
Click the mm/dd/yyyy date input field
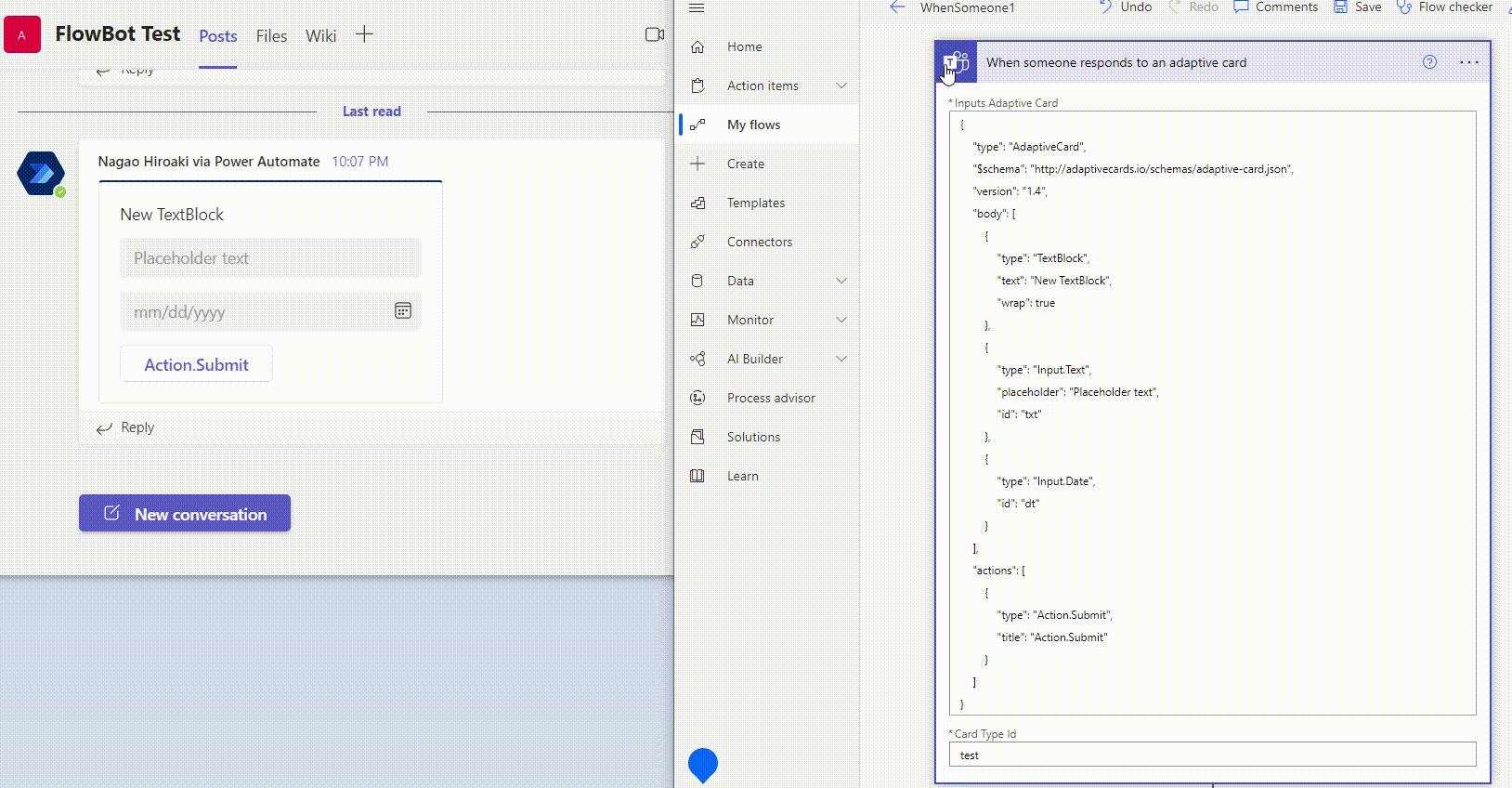coord(270,311)
